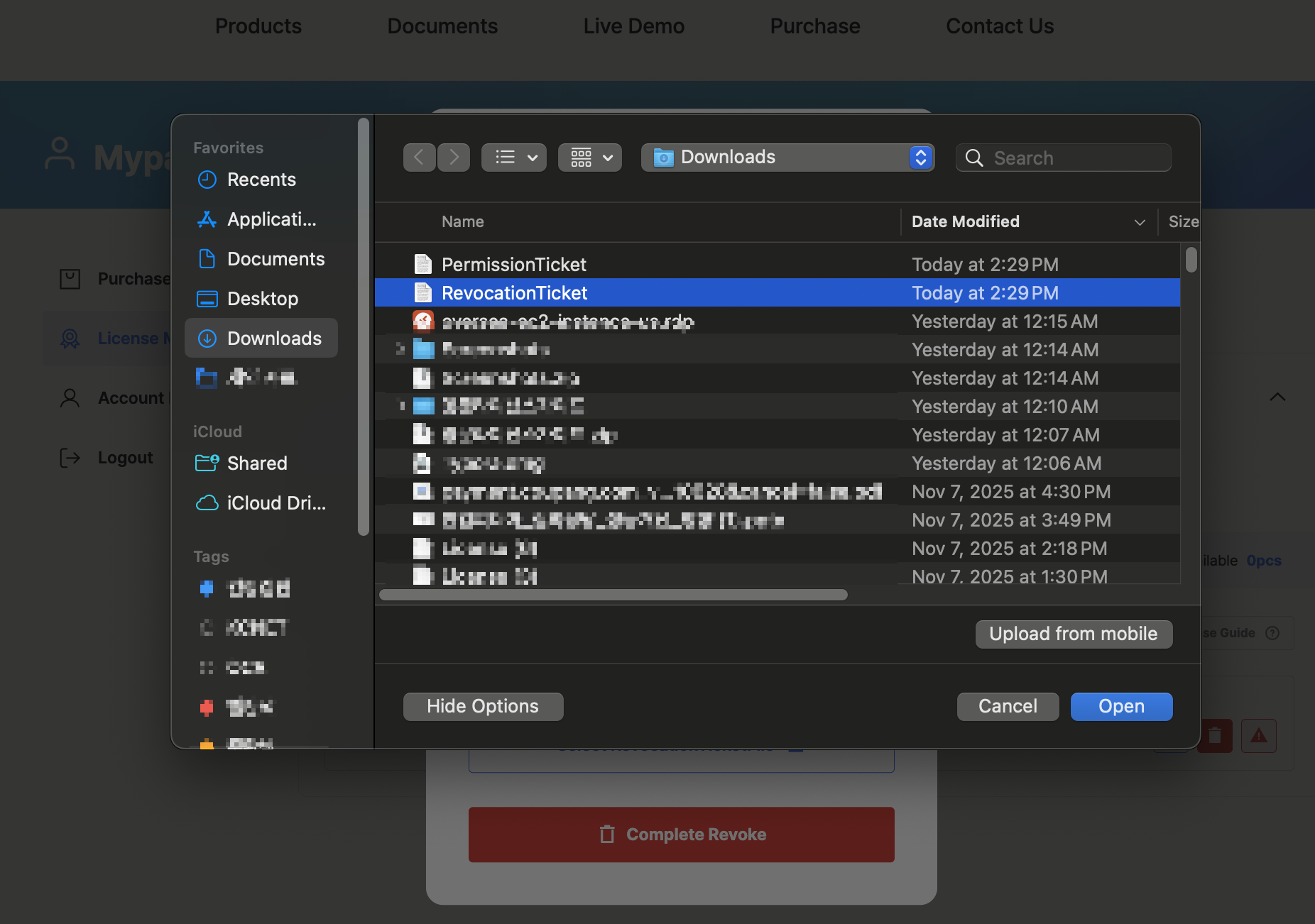
Task: Click the forward navigation arrow button
Action: (x=454, y=158)
